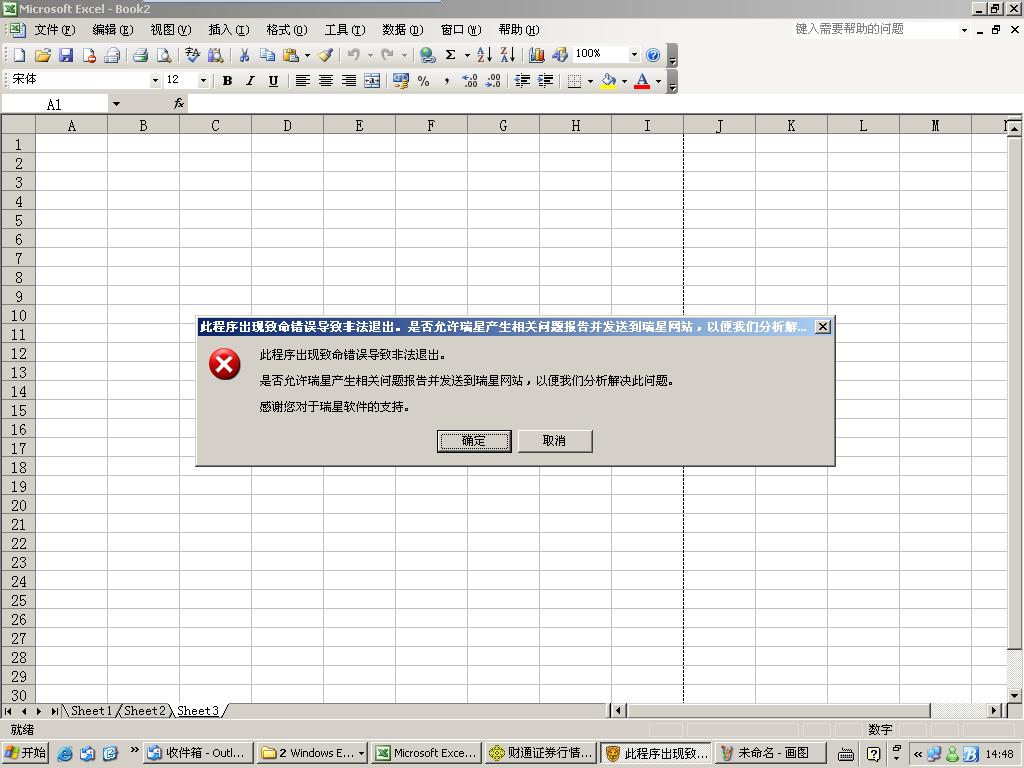Screen dimensions: 1024x768
Task: Switch to the Sheet2 tab
Action: [x=144, y=711]
